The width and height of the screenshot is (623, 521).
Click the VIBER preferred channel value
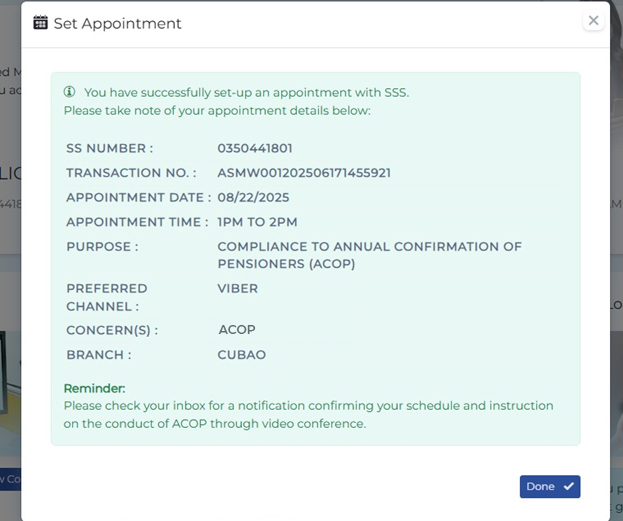[x=238, y=288]
